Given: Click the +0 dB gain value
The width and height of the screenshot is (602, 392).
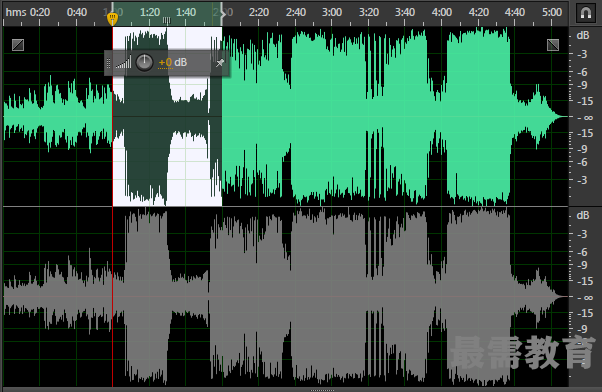Looking at the screenshot, I should tap(173, 63).
